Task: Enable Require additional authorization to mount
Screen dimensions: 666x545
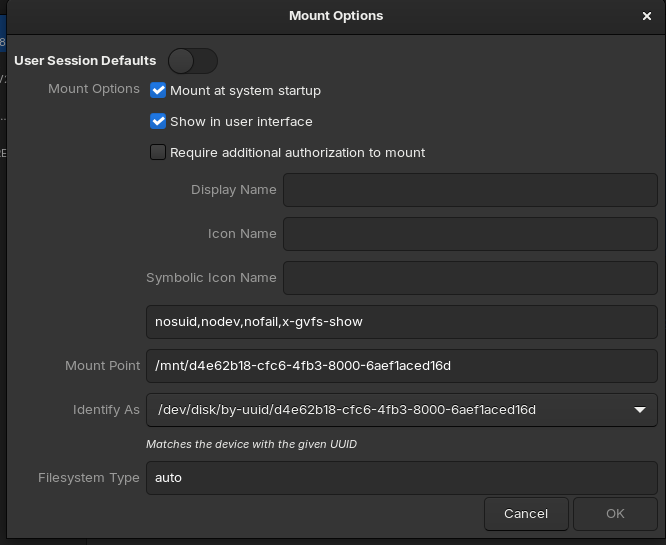Action: (158, 152)
